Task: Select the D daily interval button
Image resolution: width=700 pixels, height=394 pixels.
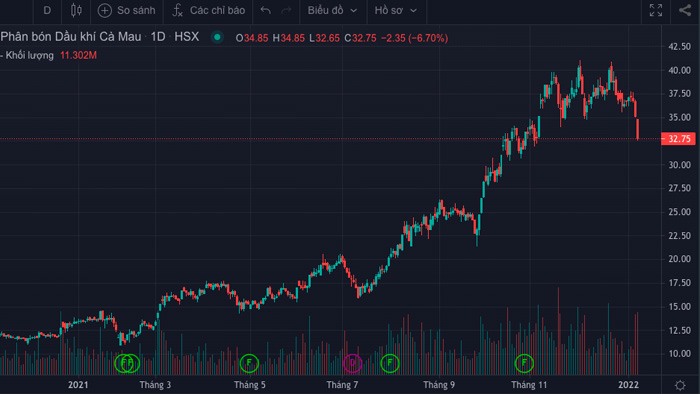Action: click(47, 10)
